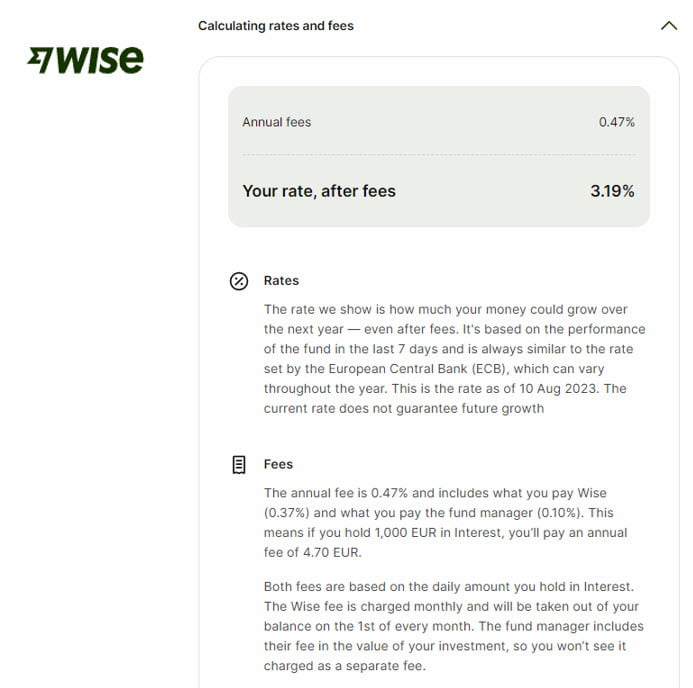Click the percent Rates icon
The image size is (693, 688).
pyautogui.click(x=239, y=281)
